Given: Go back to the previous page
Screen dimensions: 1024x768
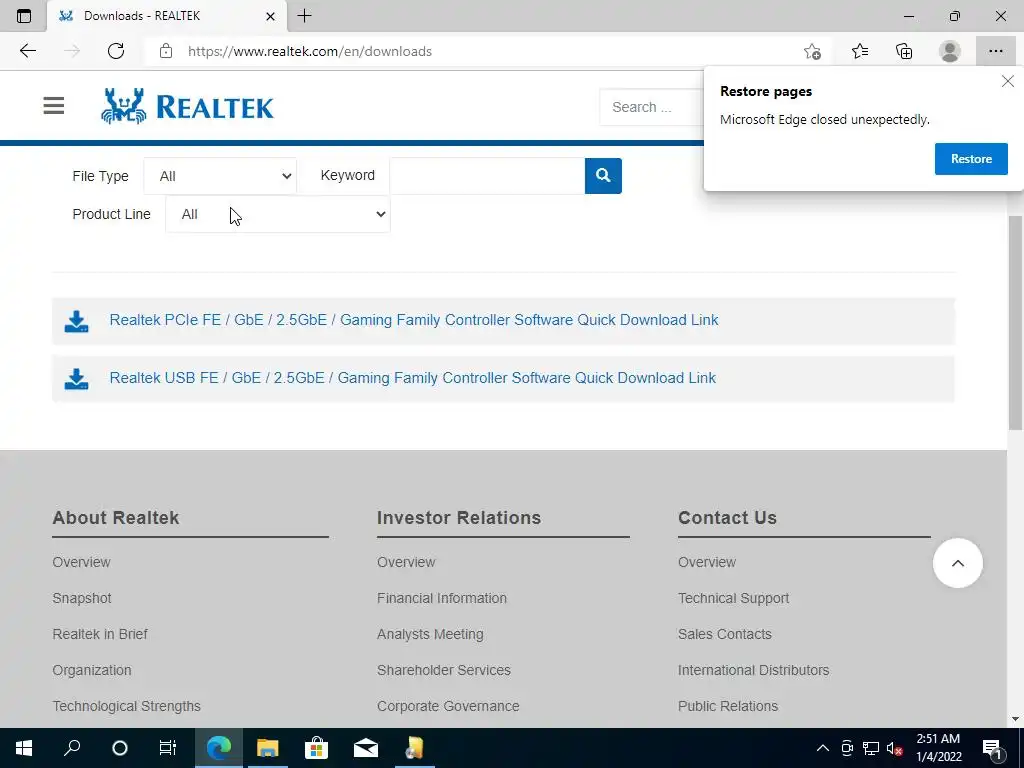Looking at the screenshot, I should point(27,51).
